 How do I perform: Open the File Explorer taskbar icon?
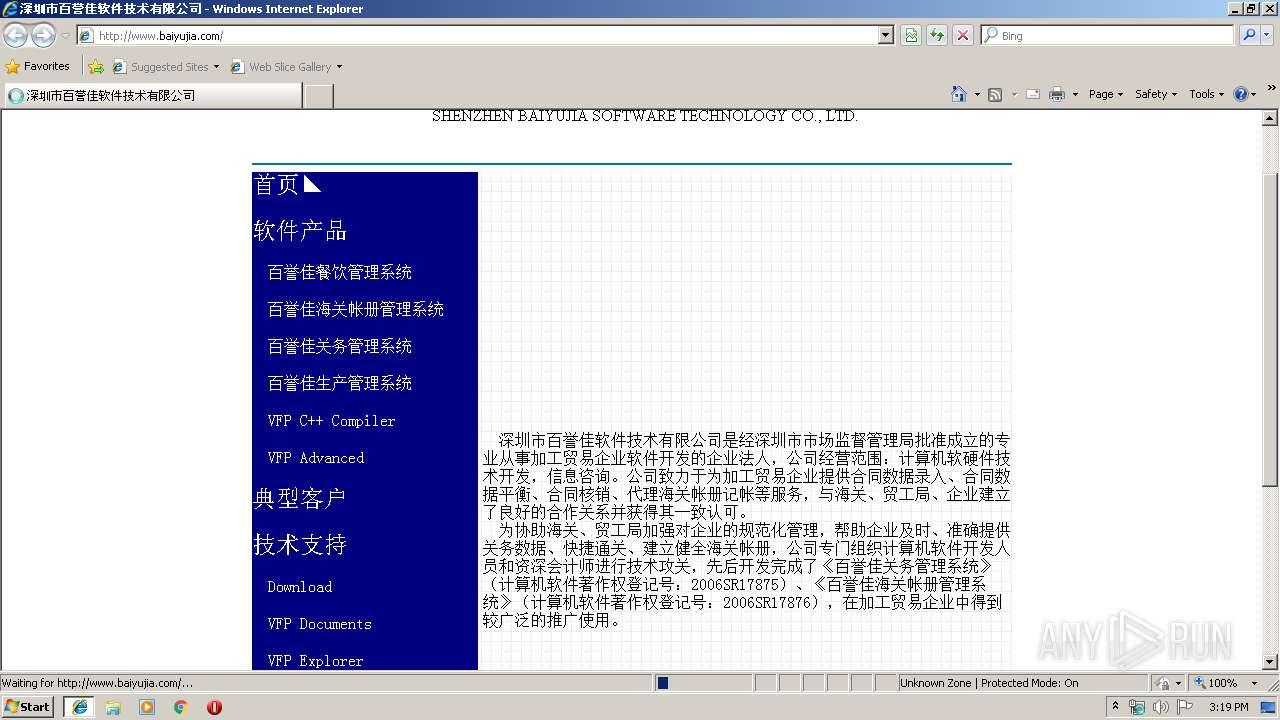[x=113, y=707]
